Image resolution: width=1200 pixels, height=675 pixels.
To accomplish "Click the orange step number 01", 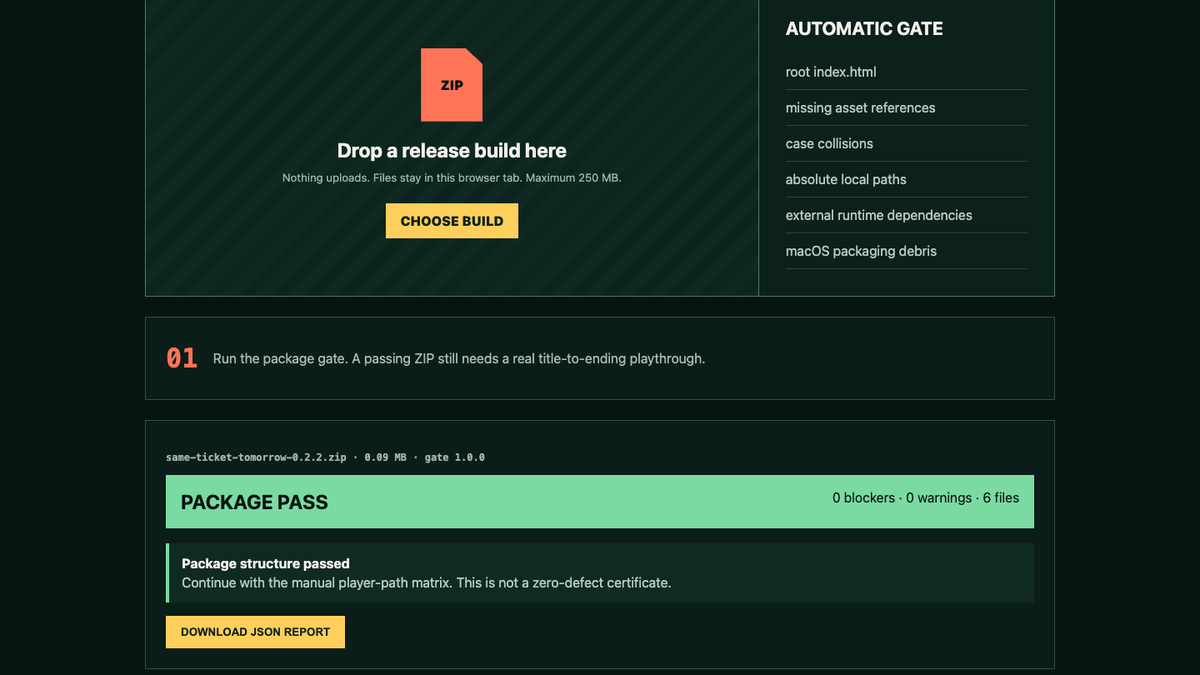I will [x=182, y=358].
